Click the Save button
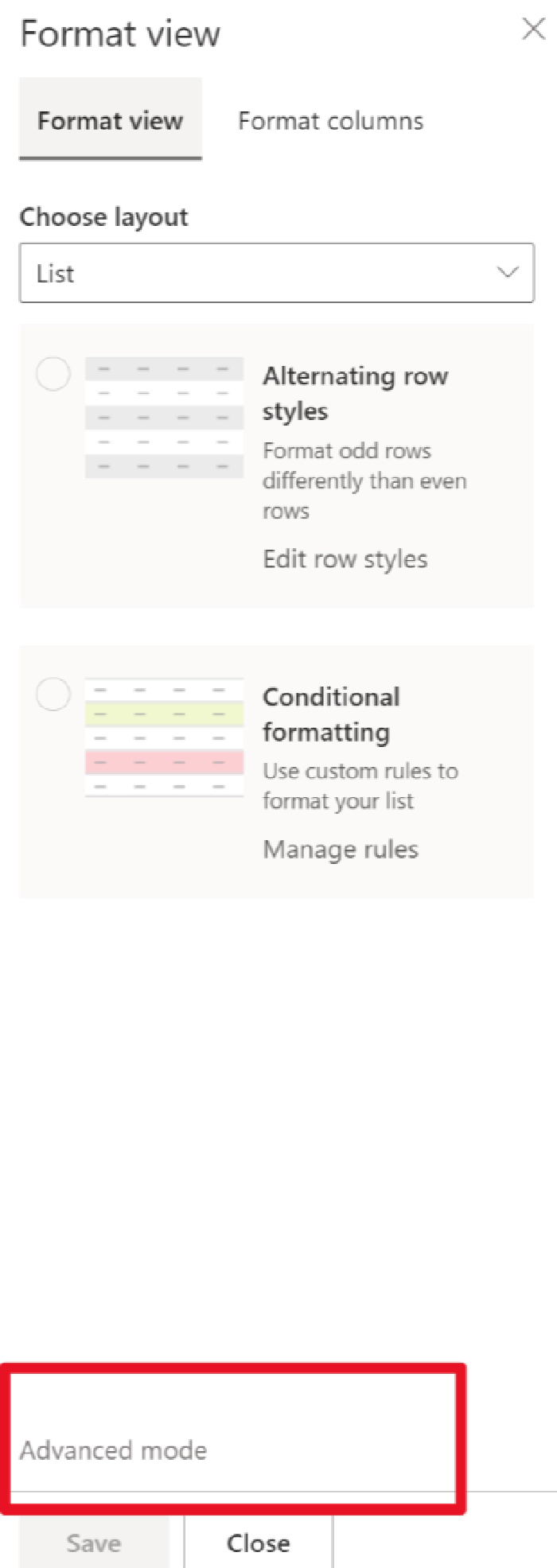Screen dimensions: 557x1568 [94, 1543]
